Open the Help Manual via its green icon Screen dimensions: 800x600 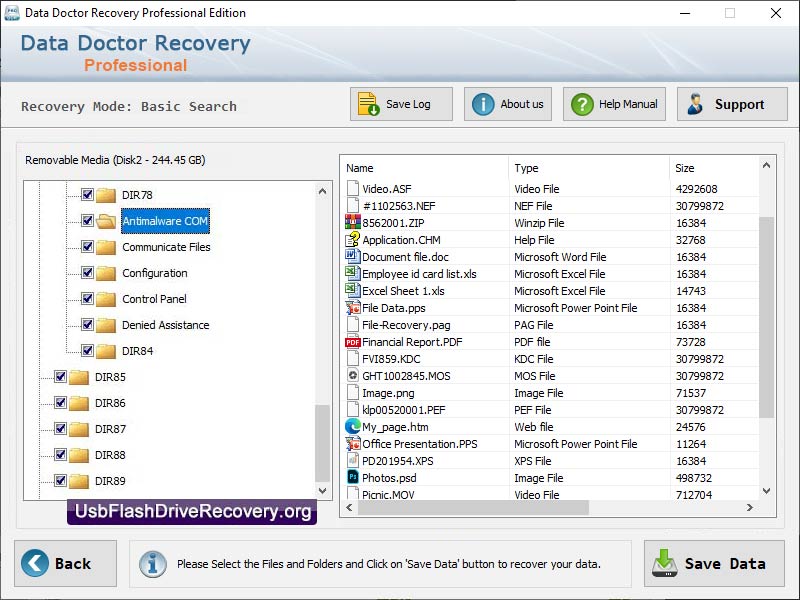point(582,103)
